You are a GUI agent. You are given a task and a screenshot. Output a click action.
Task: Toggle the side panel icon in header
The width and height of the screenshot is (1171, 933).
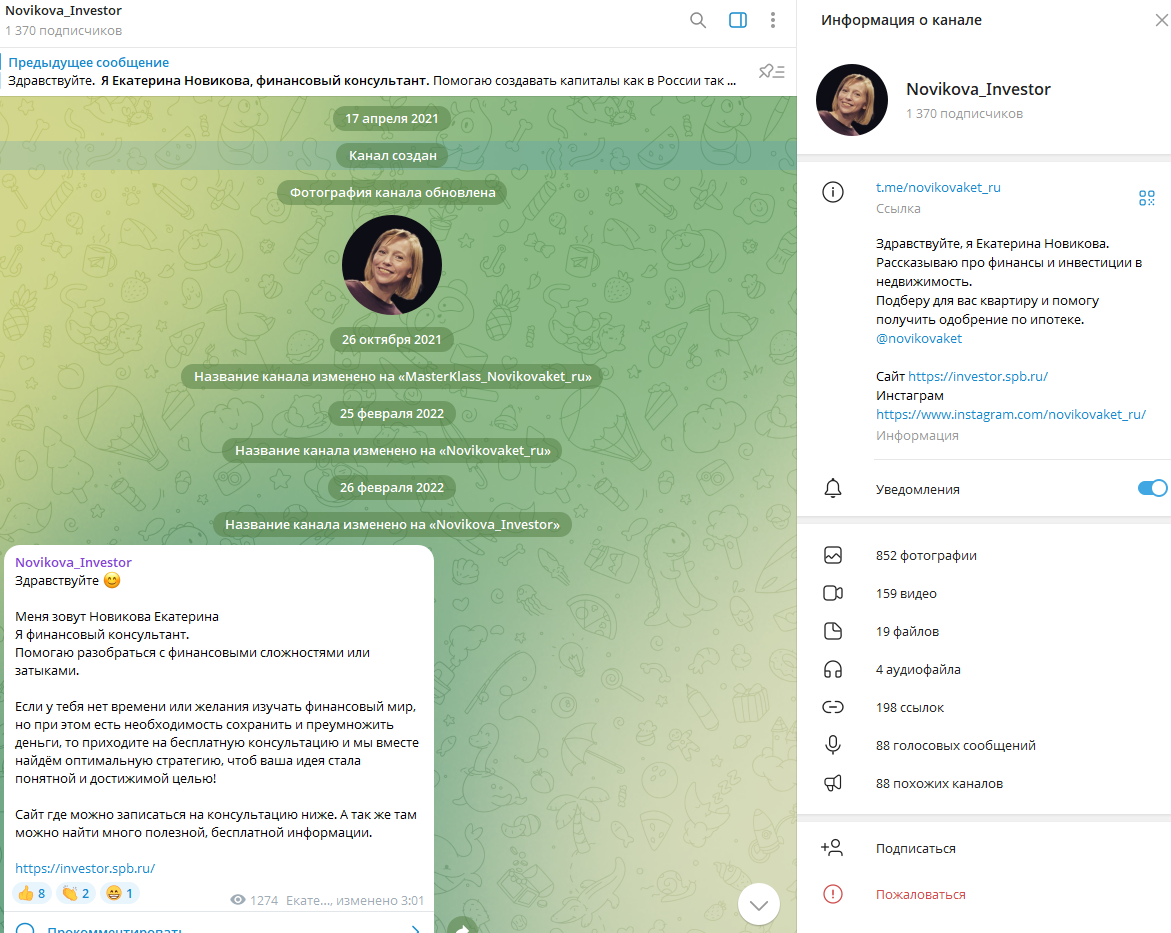tap(738, 20)
